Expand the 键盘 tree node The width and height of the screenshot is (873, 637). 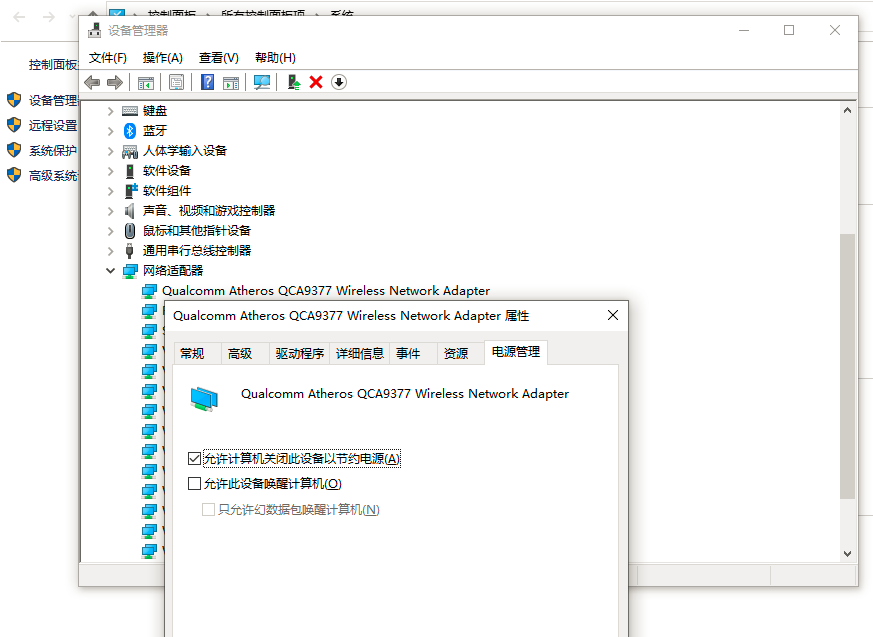(110, 111)
